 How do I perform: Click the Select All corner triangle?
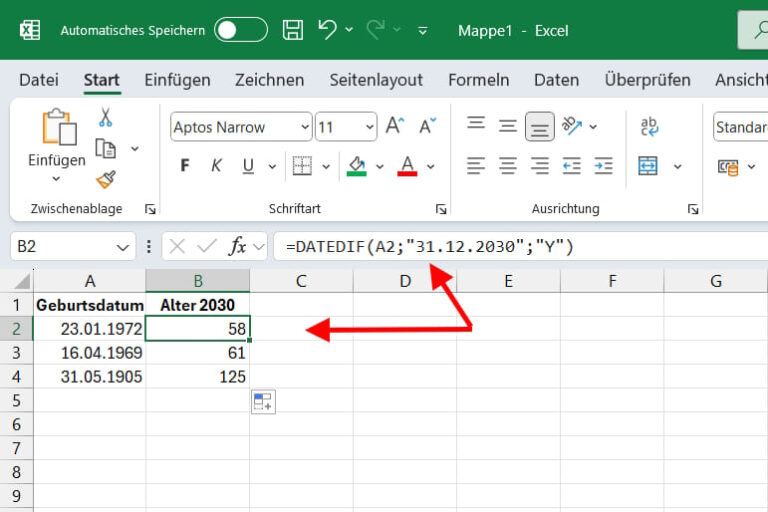click(21, 281)
